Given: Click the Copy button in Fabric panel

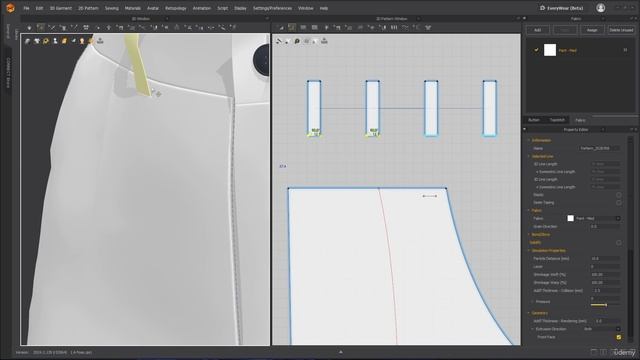Looking at the screenshot, I should pyautogui.click(x=565, y=30).
